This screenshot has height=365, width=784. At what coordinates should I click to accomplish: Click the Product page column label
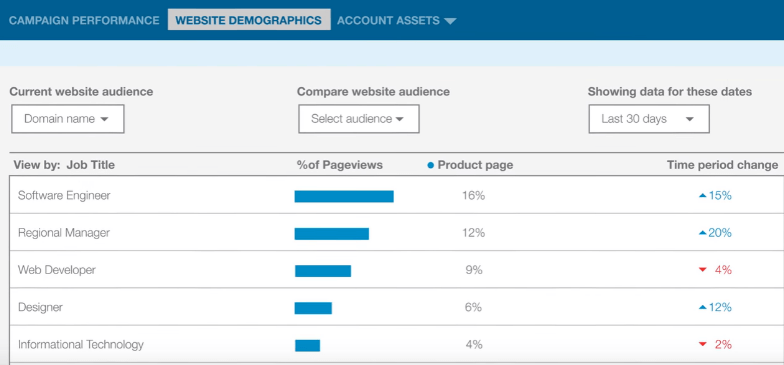coord(475,165)
